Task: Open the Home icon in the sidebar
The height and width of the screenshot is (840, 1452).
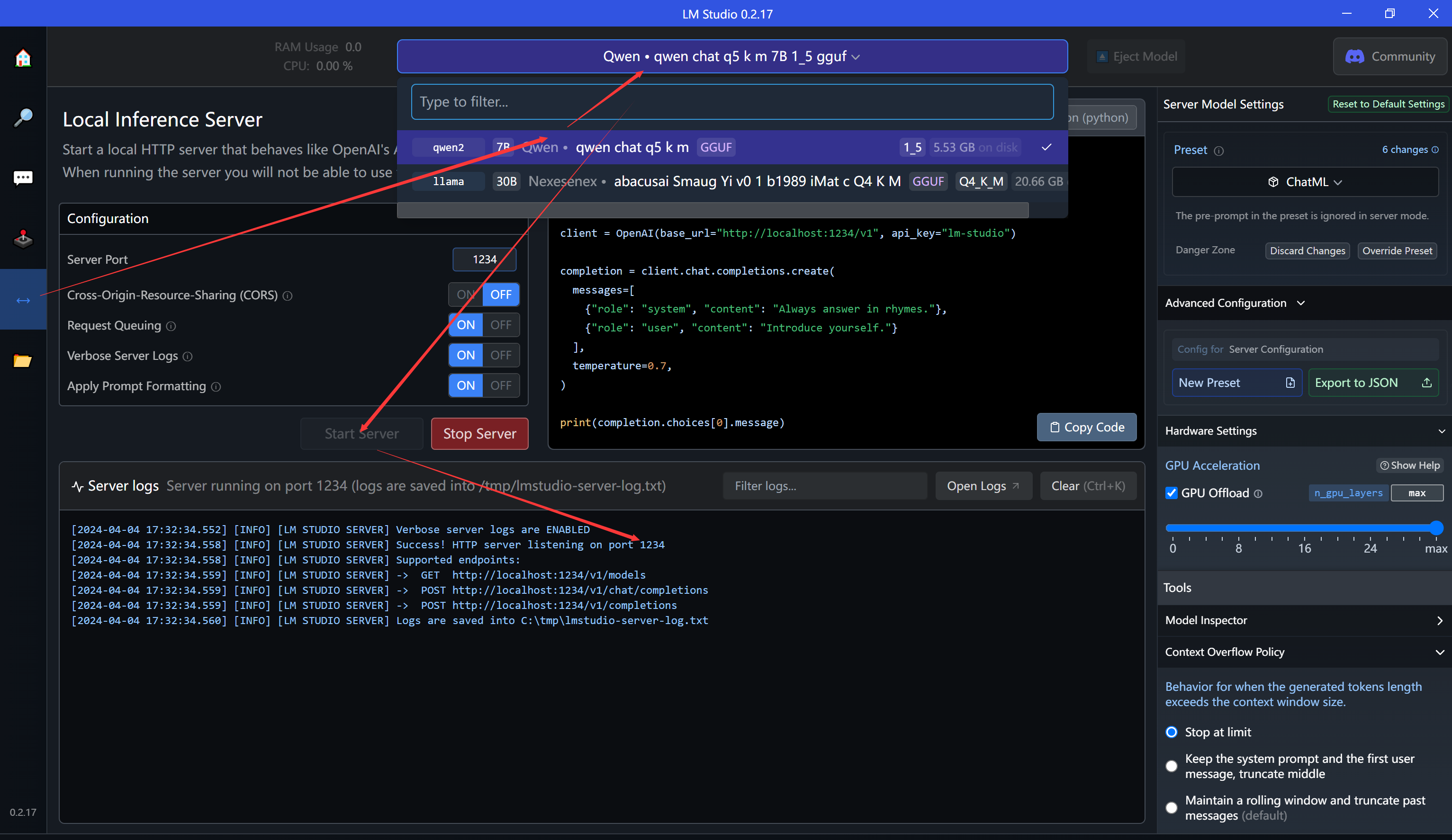Action: pyautogui.click(x=23, y=58)
